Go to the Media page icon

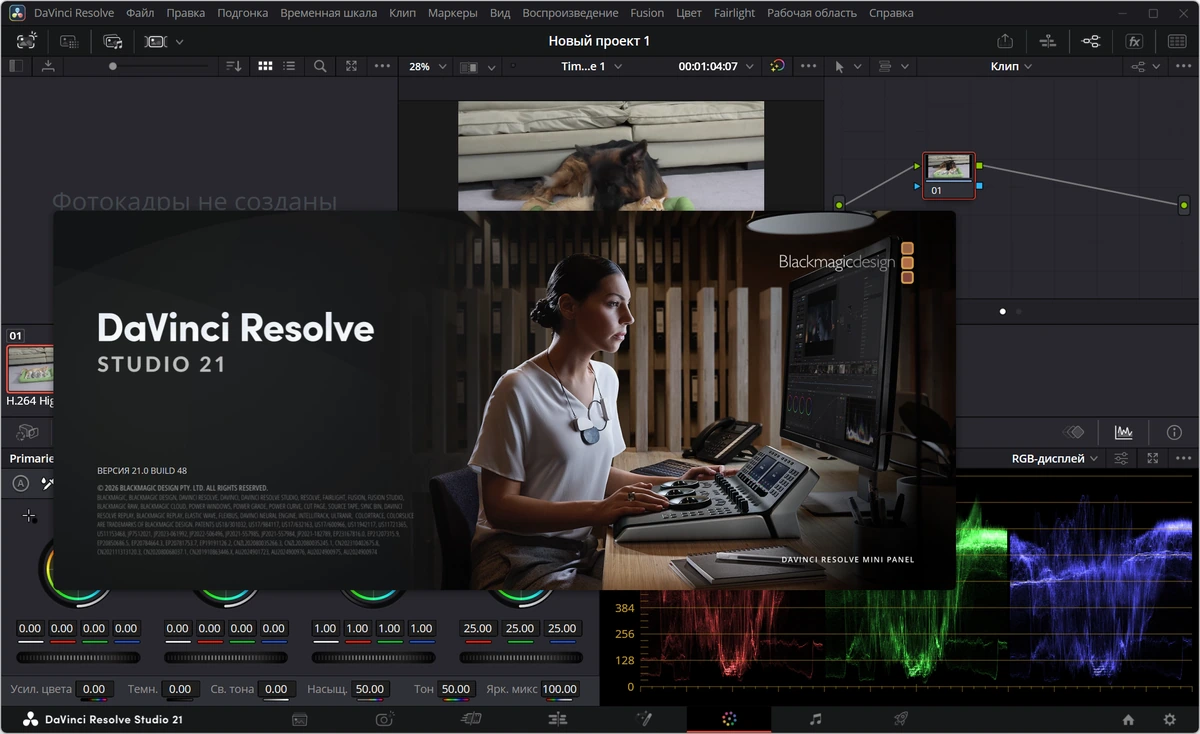pos(299,719)
